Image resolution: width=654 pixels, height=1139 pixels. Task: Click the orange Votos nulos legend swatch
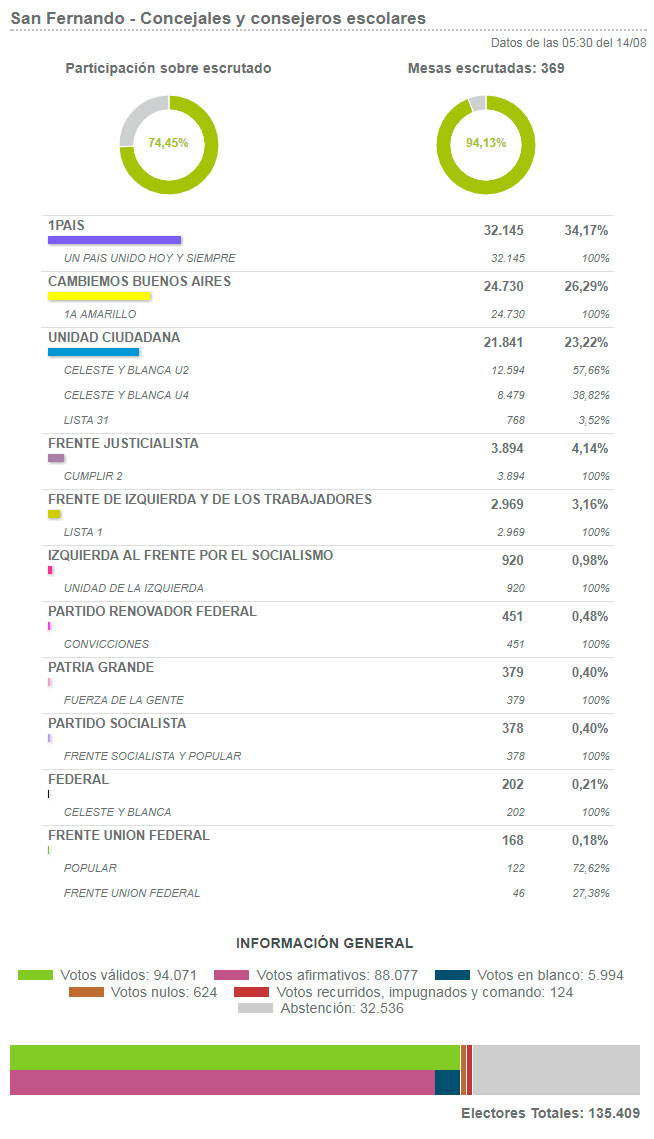coord(86,992)
